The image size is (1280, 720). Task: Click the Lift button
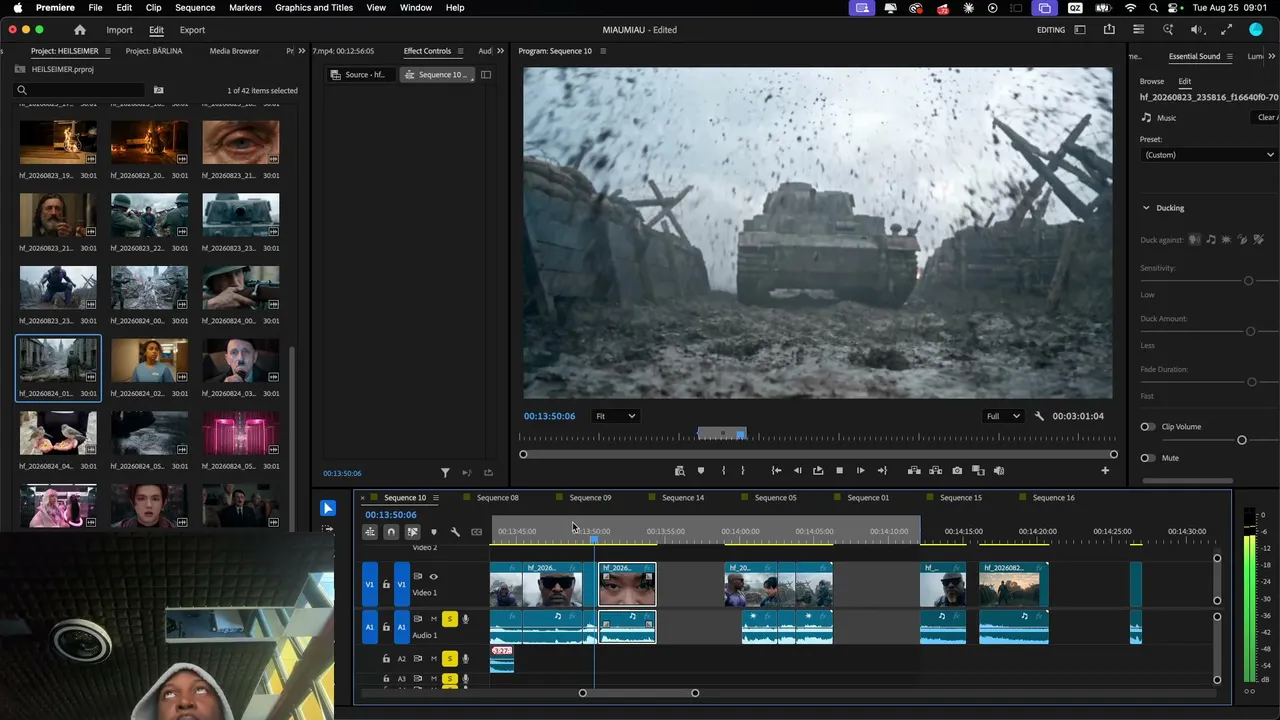tap(914, 471)
